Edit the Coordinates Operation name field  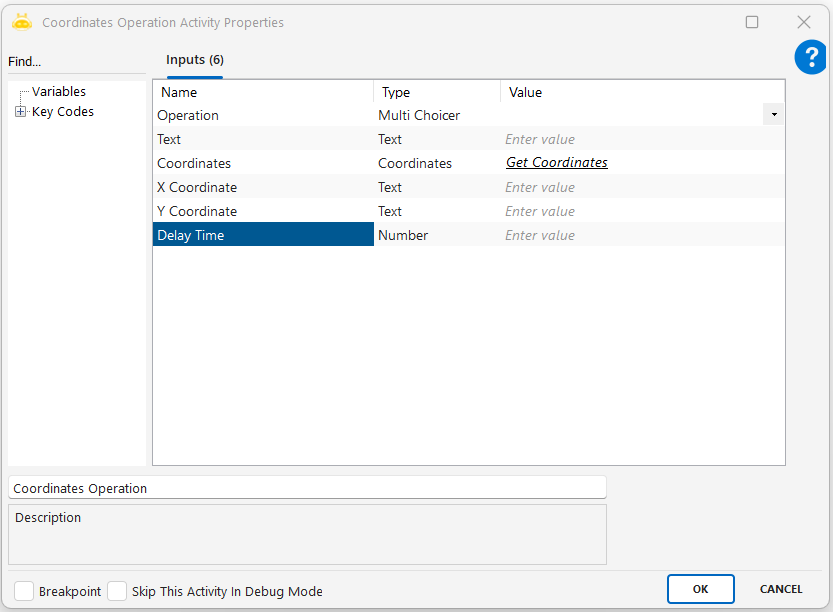pyautogui.click(x=306, y=488)
